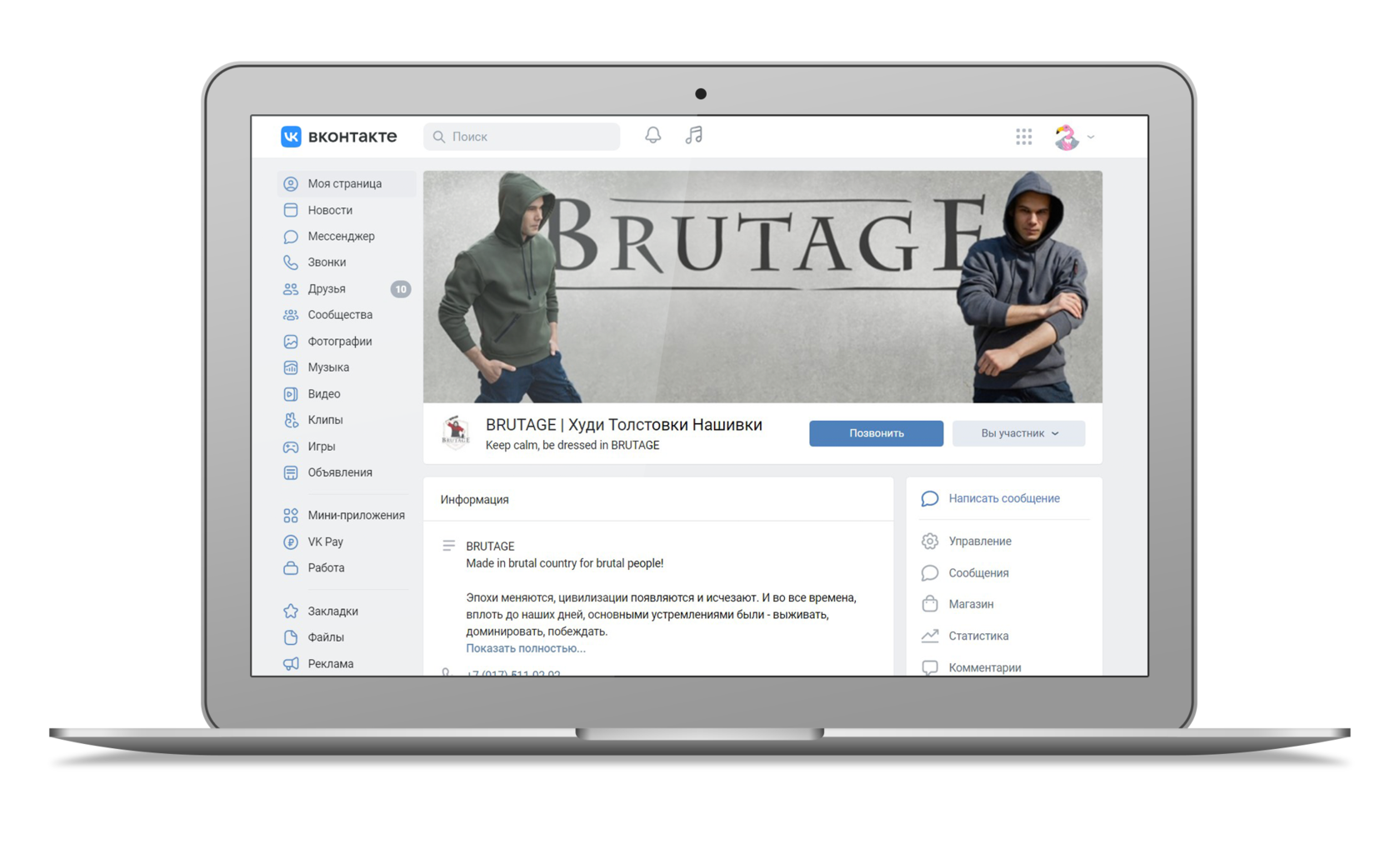Click the Мини-приложения icon
The height and width of the screenshot is (844, 1400).
pyautogui.click(x=291, y=516)
